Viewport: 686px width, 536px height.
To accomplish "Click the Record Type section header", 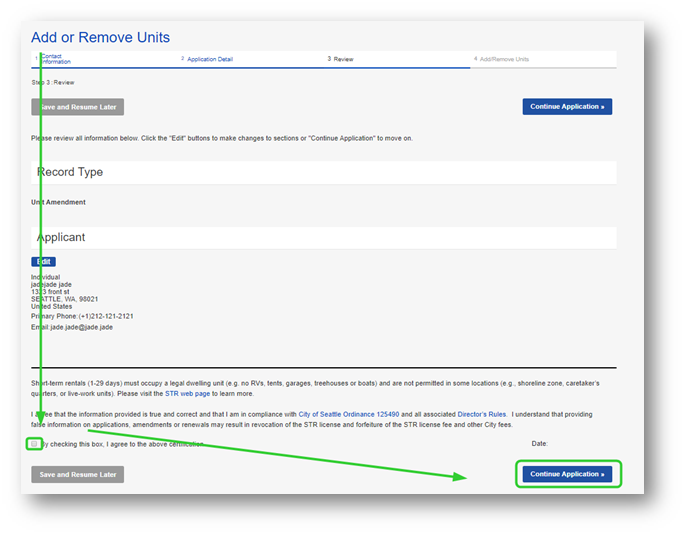I will (x=70, y=172).
